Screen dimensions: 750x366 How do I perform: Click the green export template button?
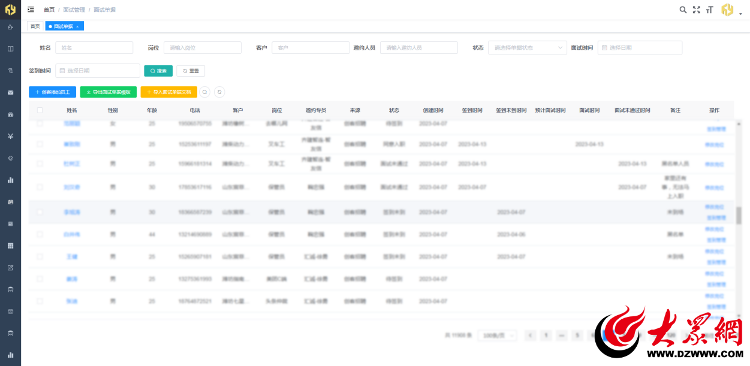pyautogui.click(x=109, y=92)
